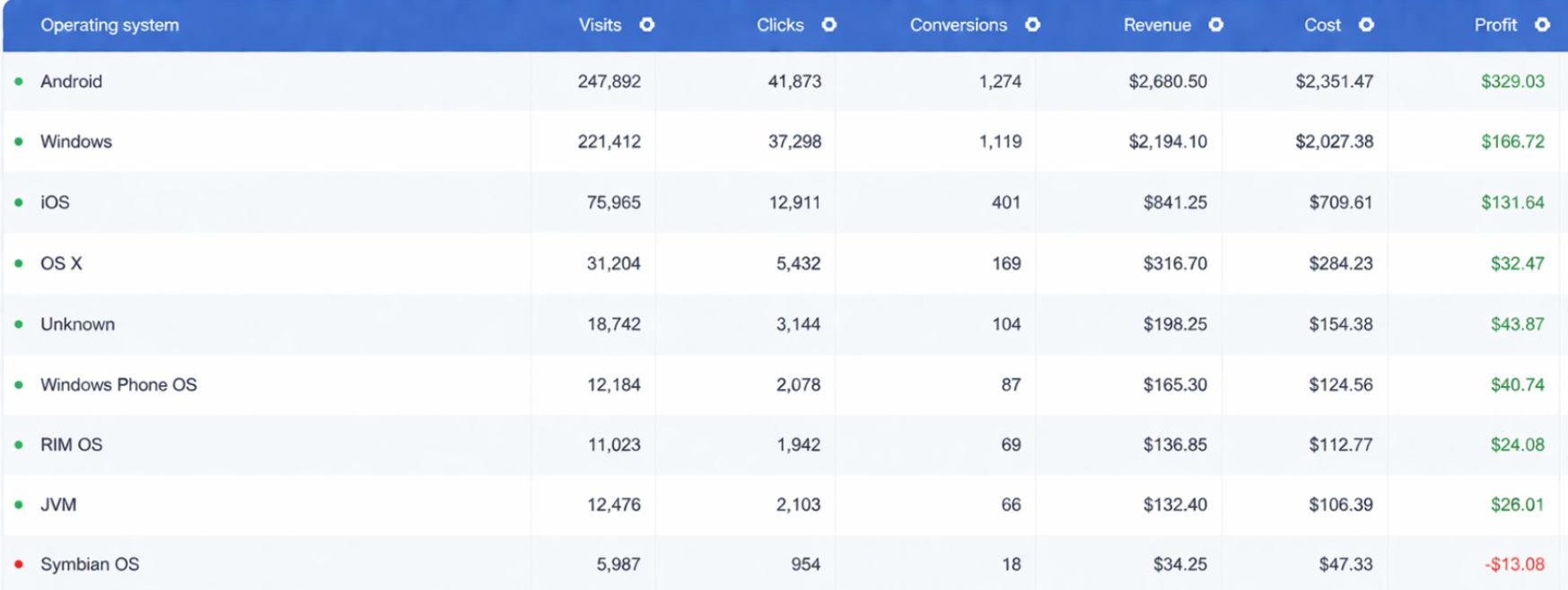Select the JVM row name

(58, 505)
